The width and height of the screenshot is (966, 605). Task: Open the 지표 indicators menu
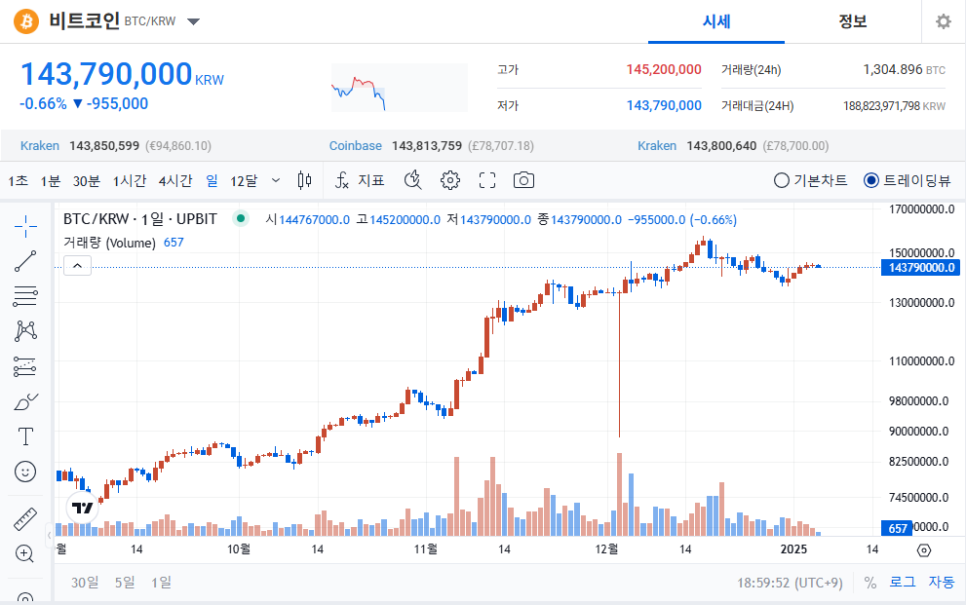[360, 180]
